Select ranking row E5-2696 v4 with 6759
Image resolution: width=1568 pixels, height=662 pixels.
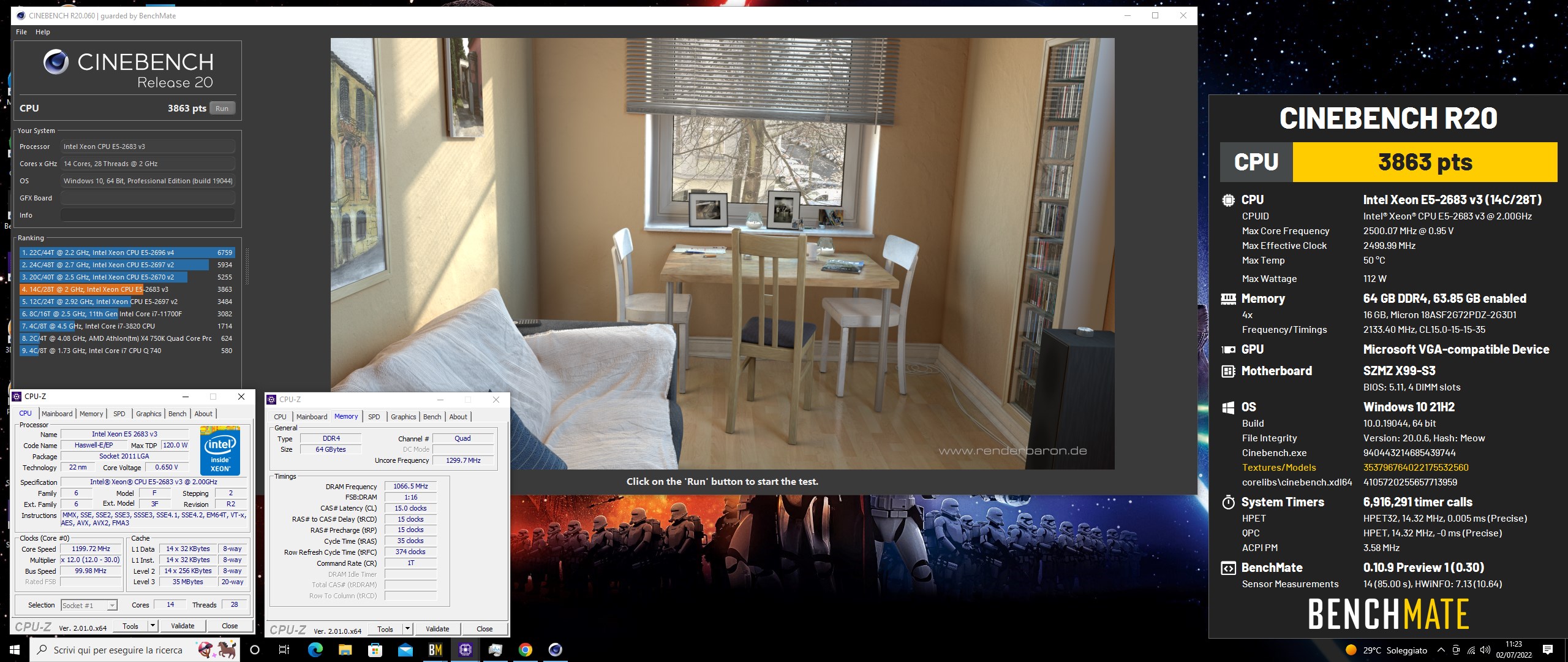coord(127,253)
